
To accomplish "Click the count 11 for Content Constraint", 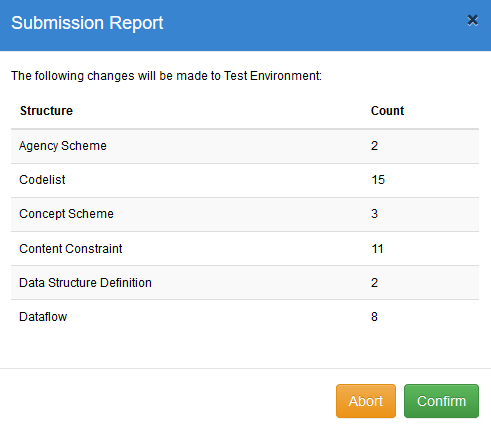I will 377,249.
